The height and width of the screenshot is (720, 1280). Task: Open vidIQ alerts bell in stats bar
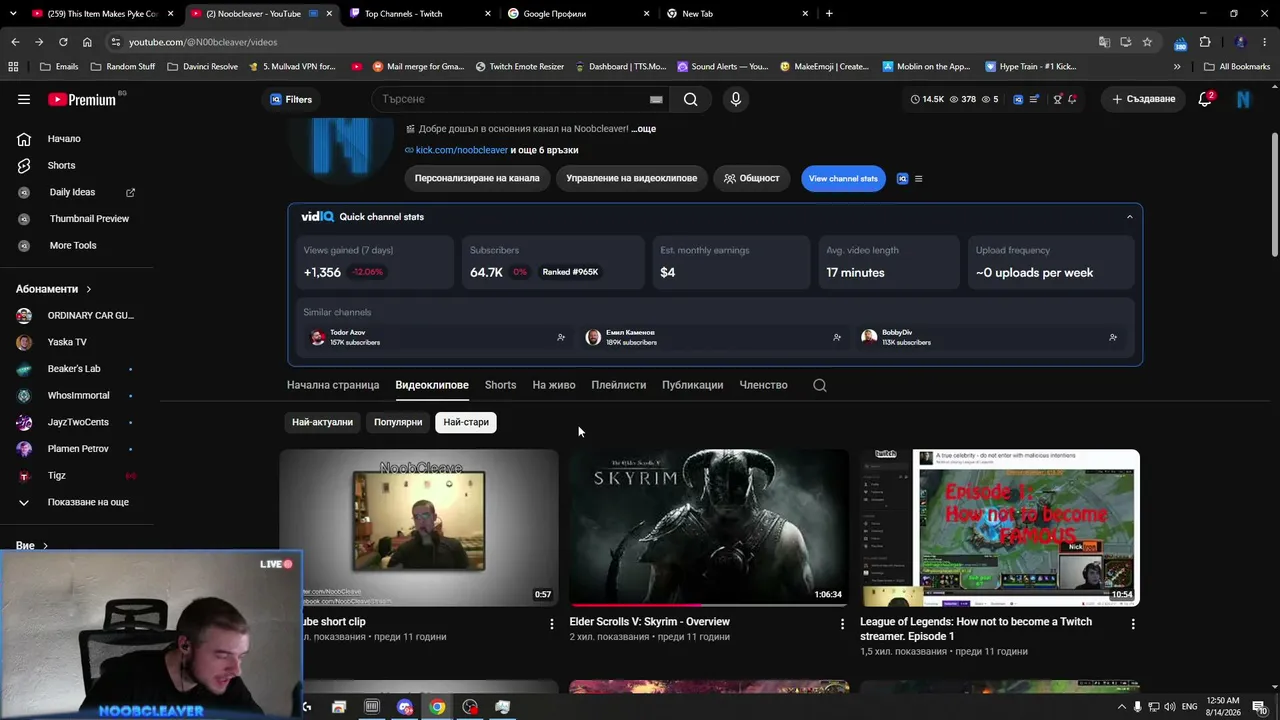pyautogui.click(x=1072, y=99)
